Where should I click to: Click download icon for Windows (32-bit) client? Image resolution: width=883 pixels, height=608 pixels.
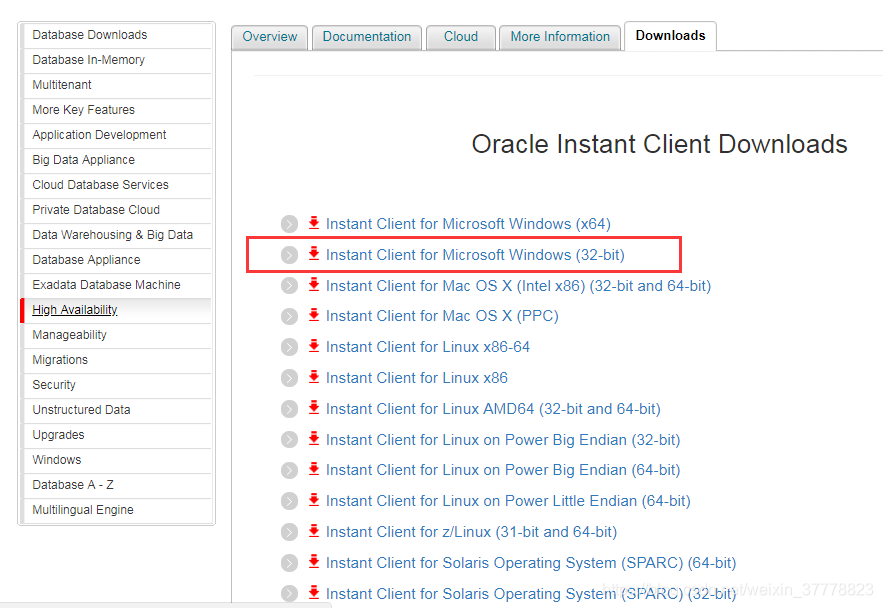(314, 254)
